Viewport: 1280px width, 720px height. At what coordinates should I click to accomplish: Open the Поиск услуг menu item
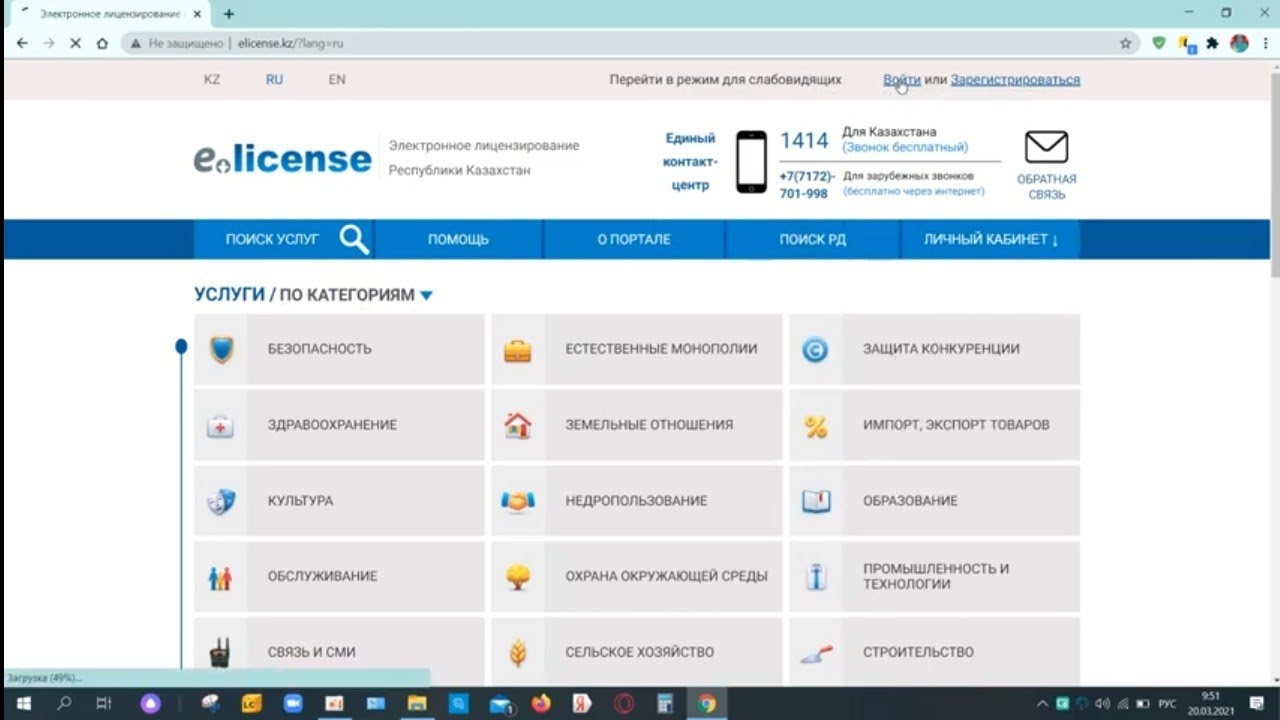point(272,240)
